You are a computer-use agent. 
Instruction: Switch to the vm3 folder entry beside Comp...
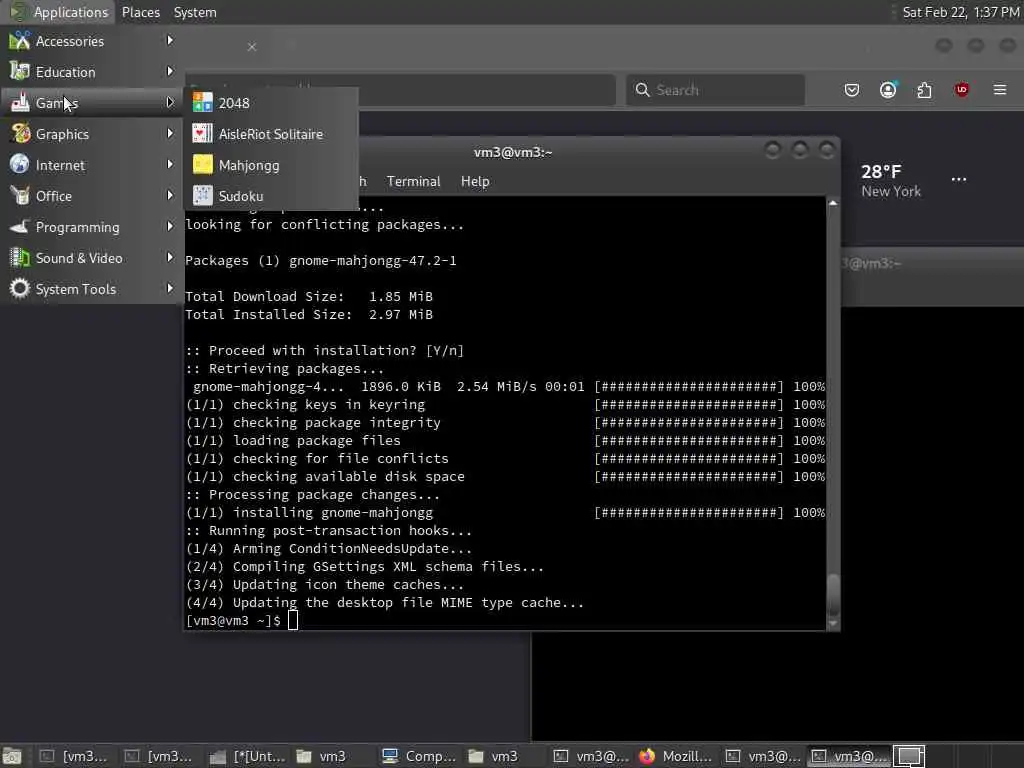coord(504,756)
